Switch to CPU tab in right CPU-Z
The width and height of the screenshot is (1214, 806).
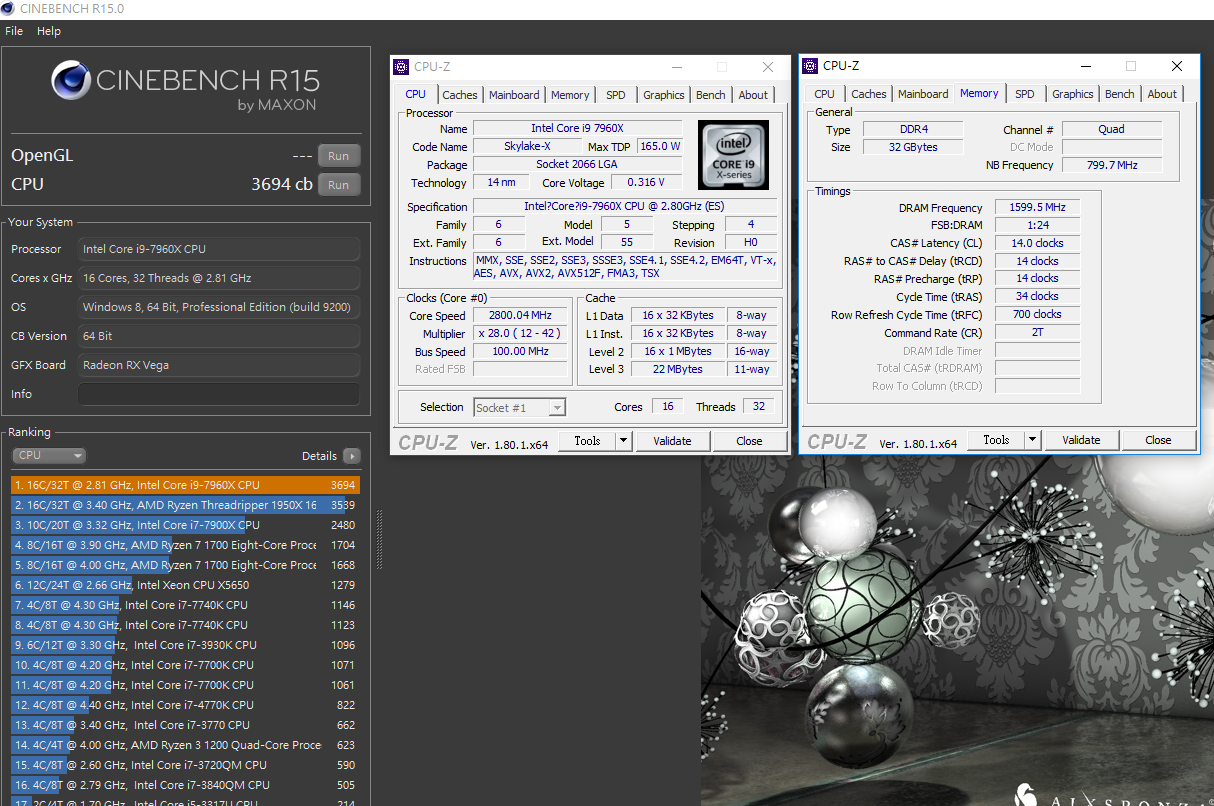(825, 94)
